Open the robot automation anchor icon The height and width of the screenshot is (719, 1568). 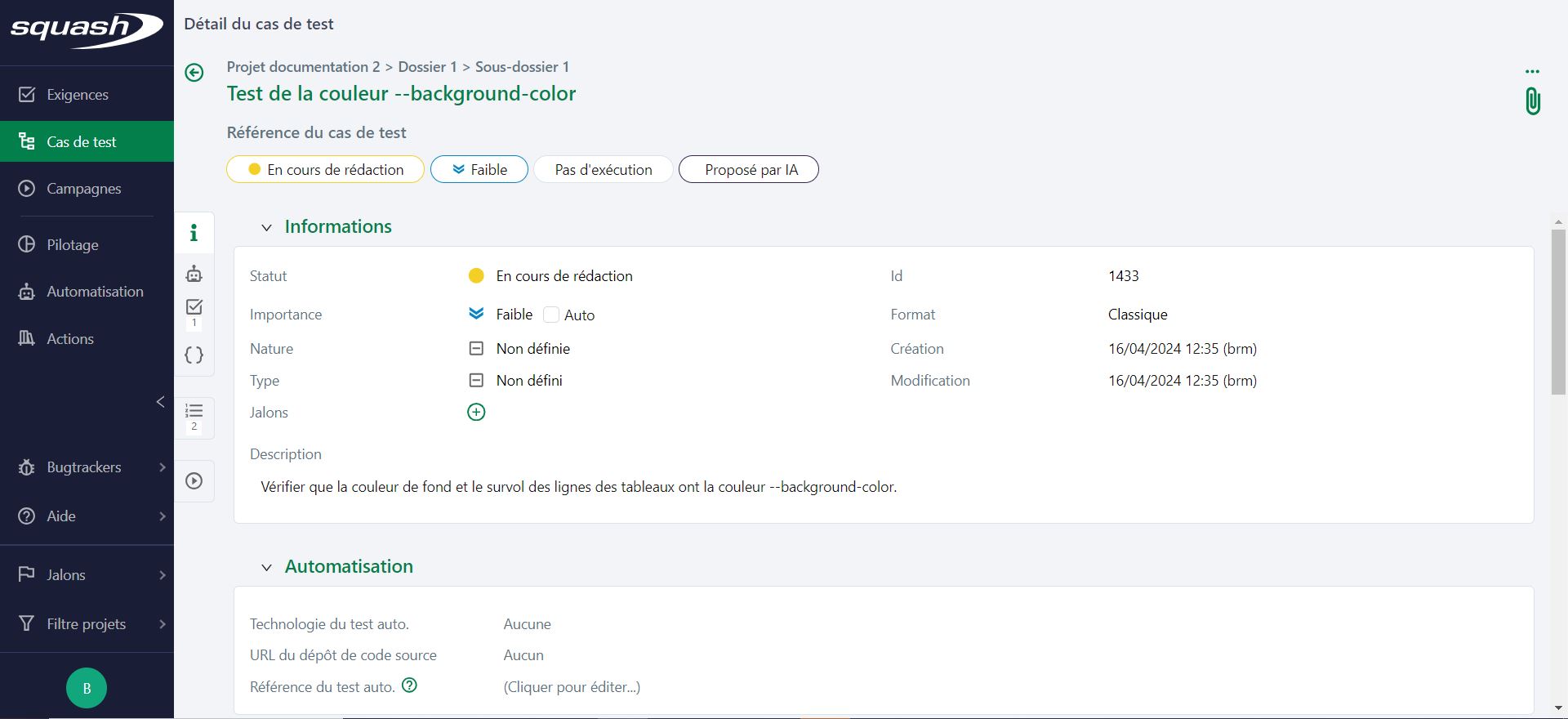tap(194, 274)
